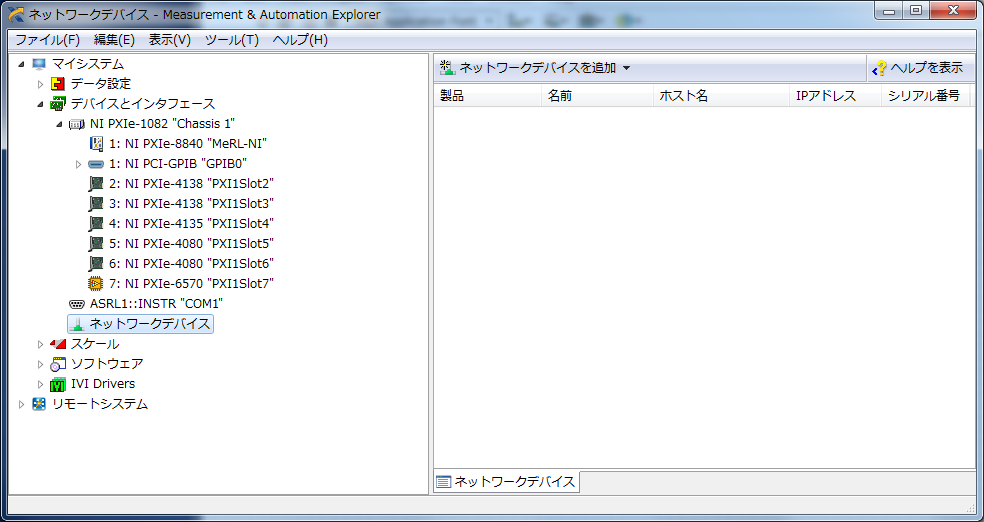Viewport: 984px width, 522px height.
Task: Click the デバイスとインタフェース icon
Action: coord(58,104)
